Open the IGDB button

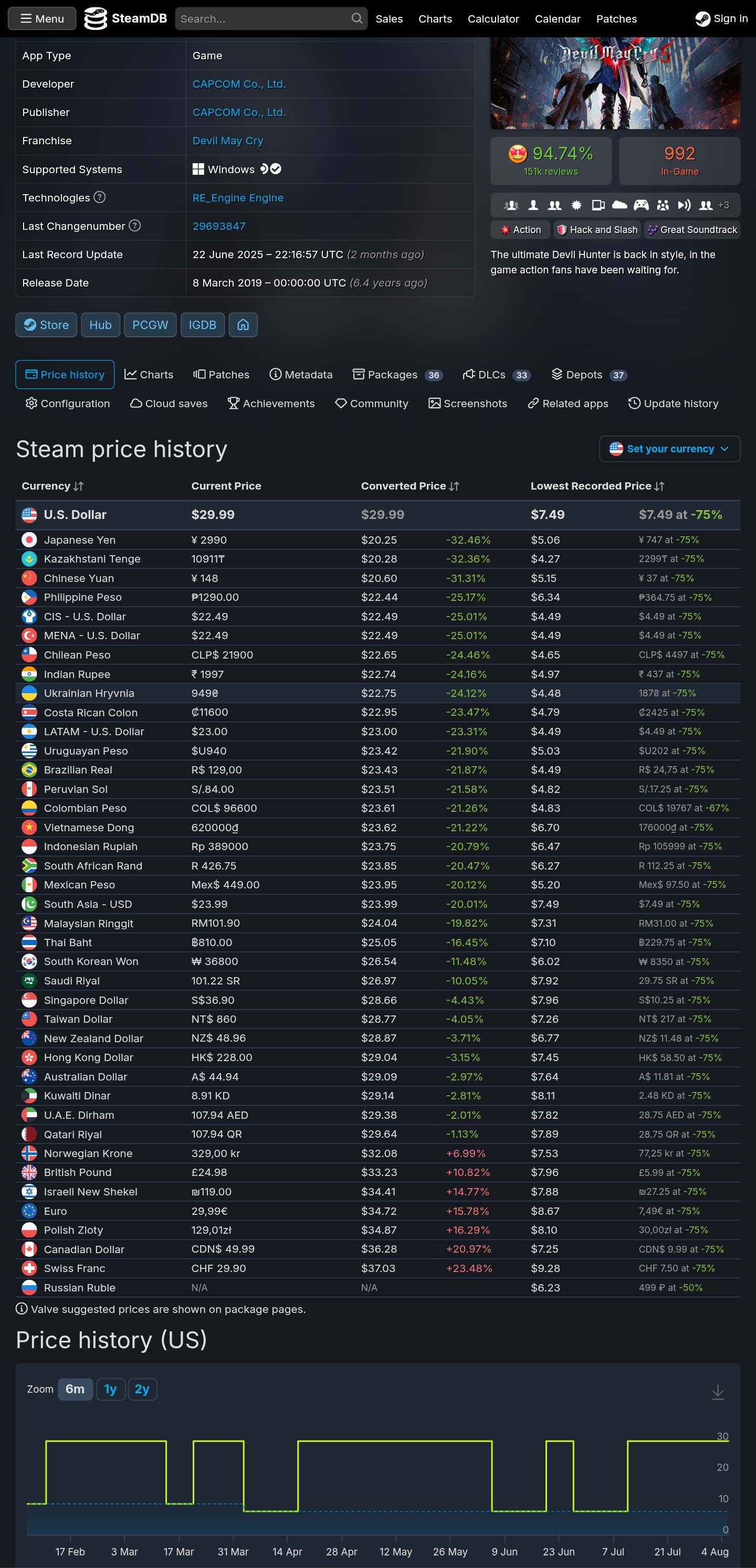pyautogui.click(x=202, y=325)
